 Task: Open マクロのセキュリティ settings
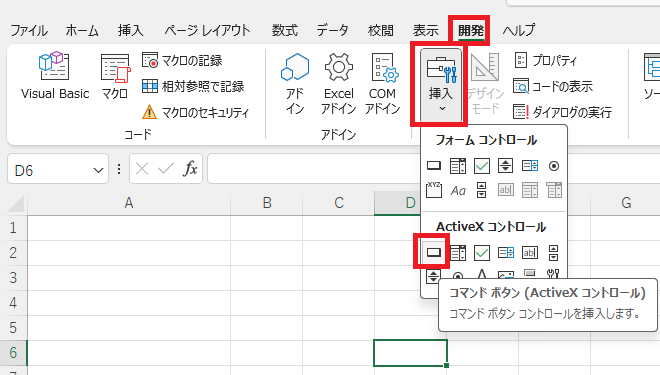point(195,112)
